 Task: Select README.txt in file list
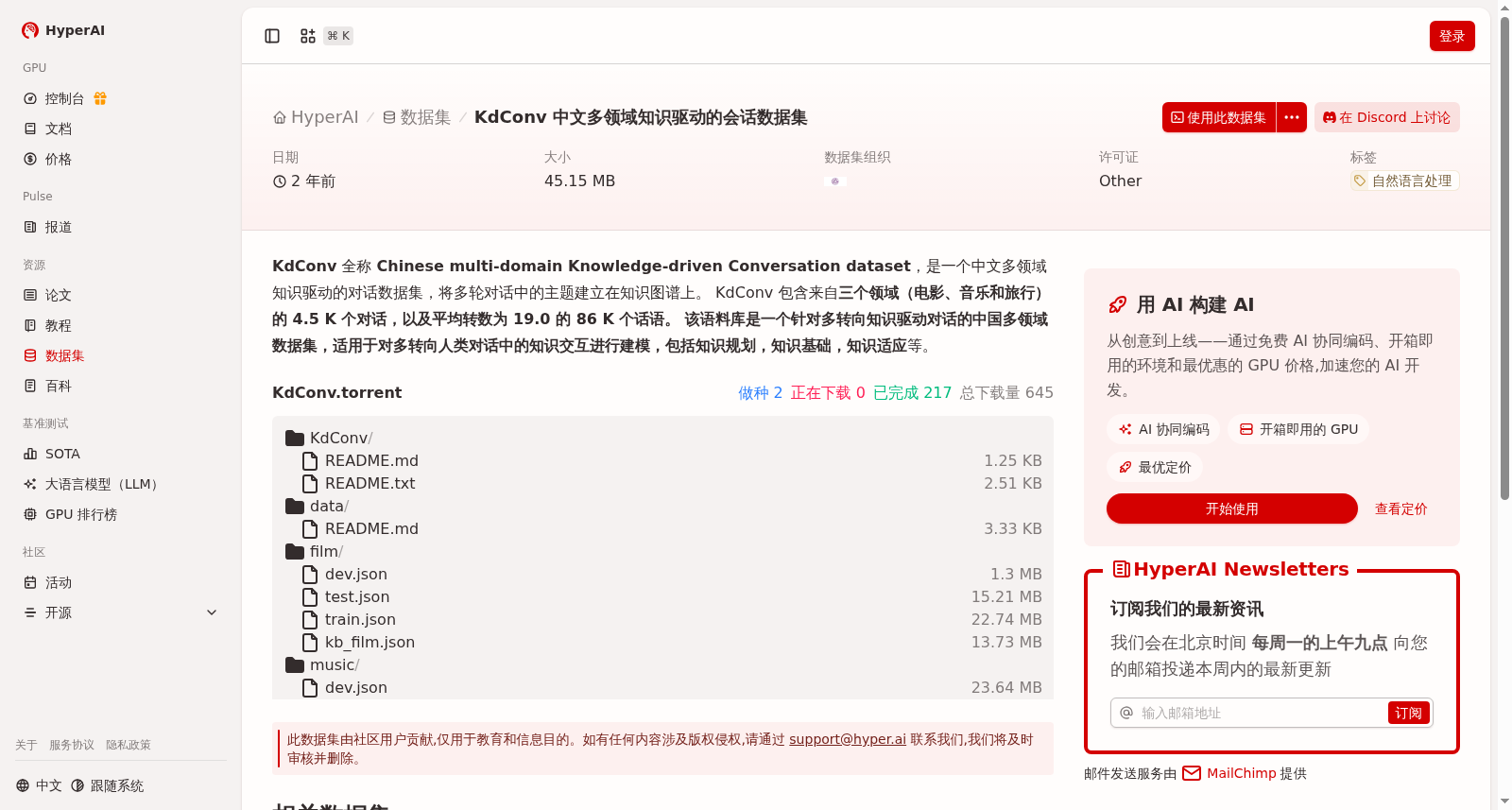(x=369, y=483)
